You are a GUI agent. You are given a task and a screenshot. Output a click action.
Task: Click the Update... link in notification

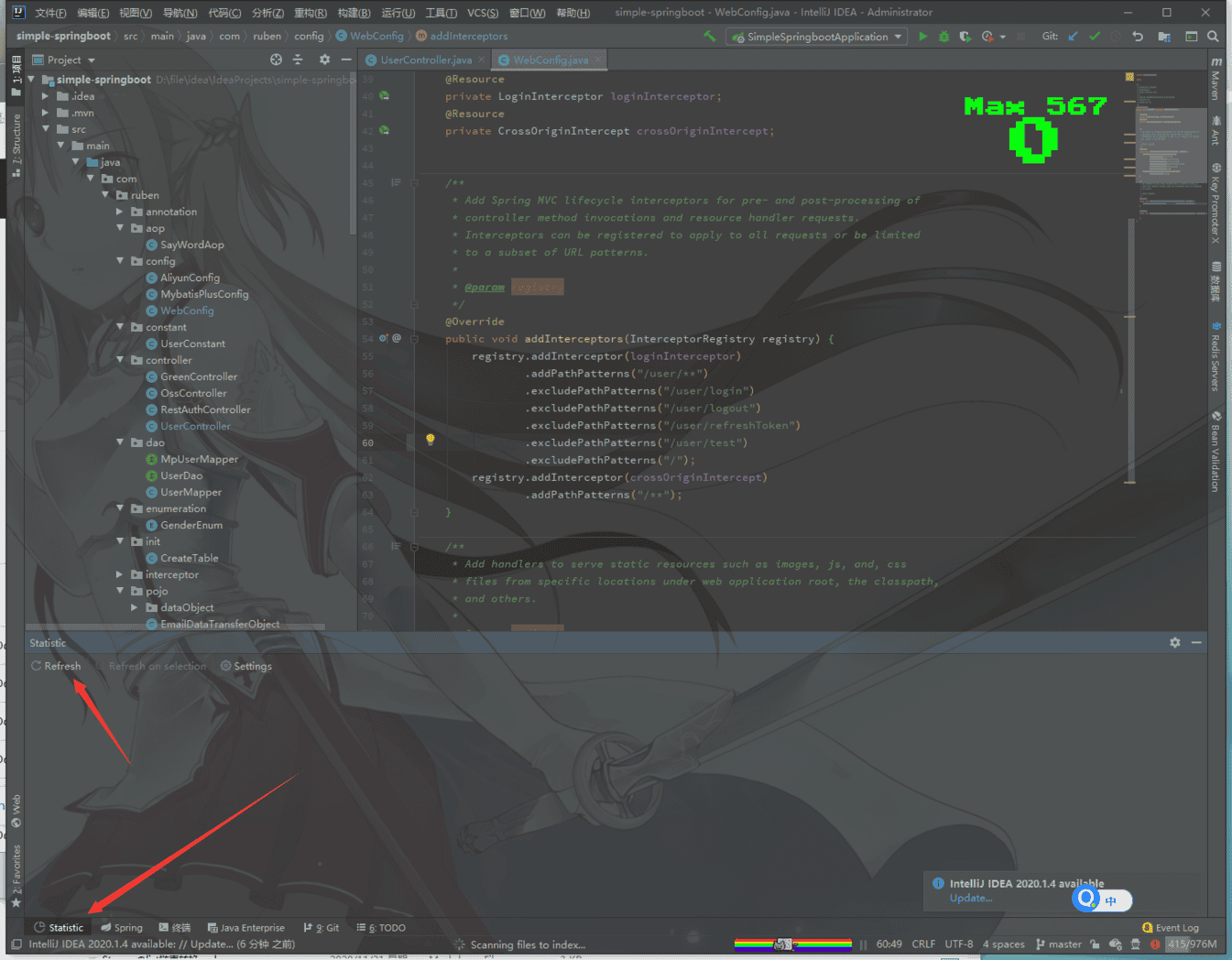pos(970,898)
